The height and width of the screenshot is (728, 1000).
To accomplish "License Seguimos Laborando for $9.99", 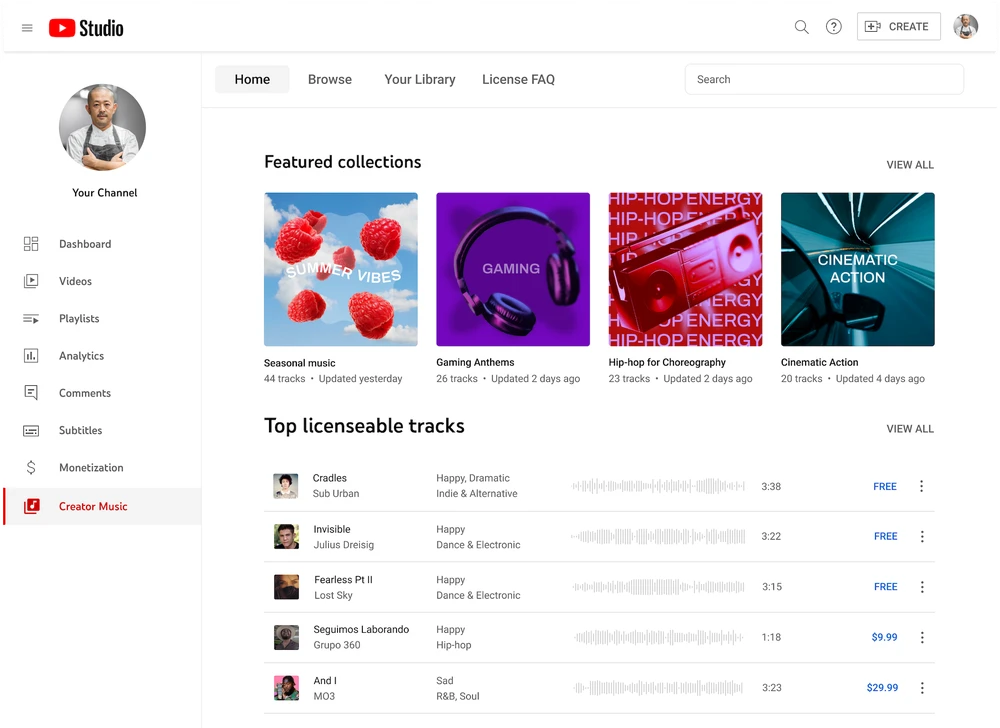I will point(883,637).
